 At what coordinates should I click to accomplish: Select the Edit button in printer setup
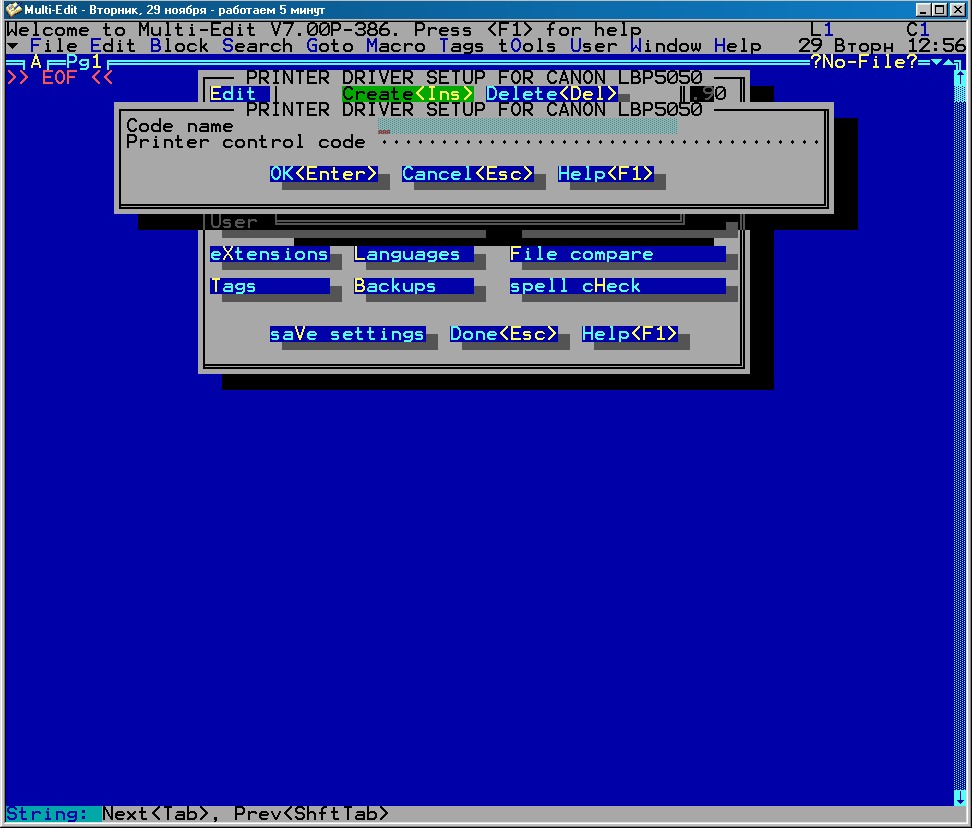(239, 94)
